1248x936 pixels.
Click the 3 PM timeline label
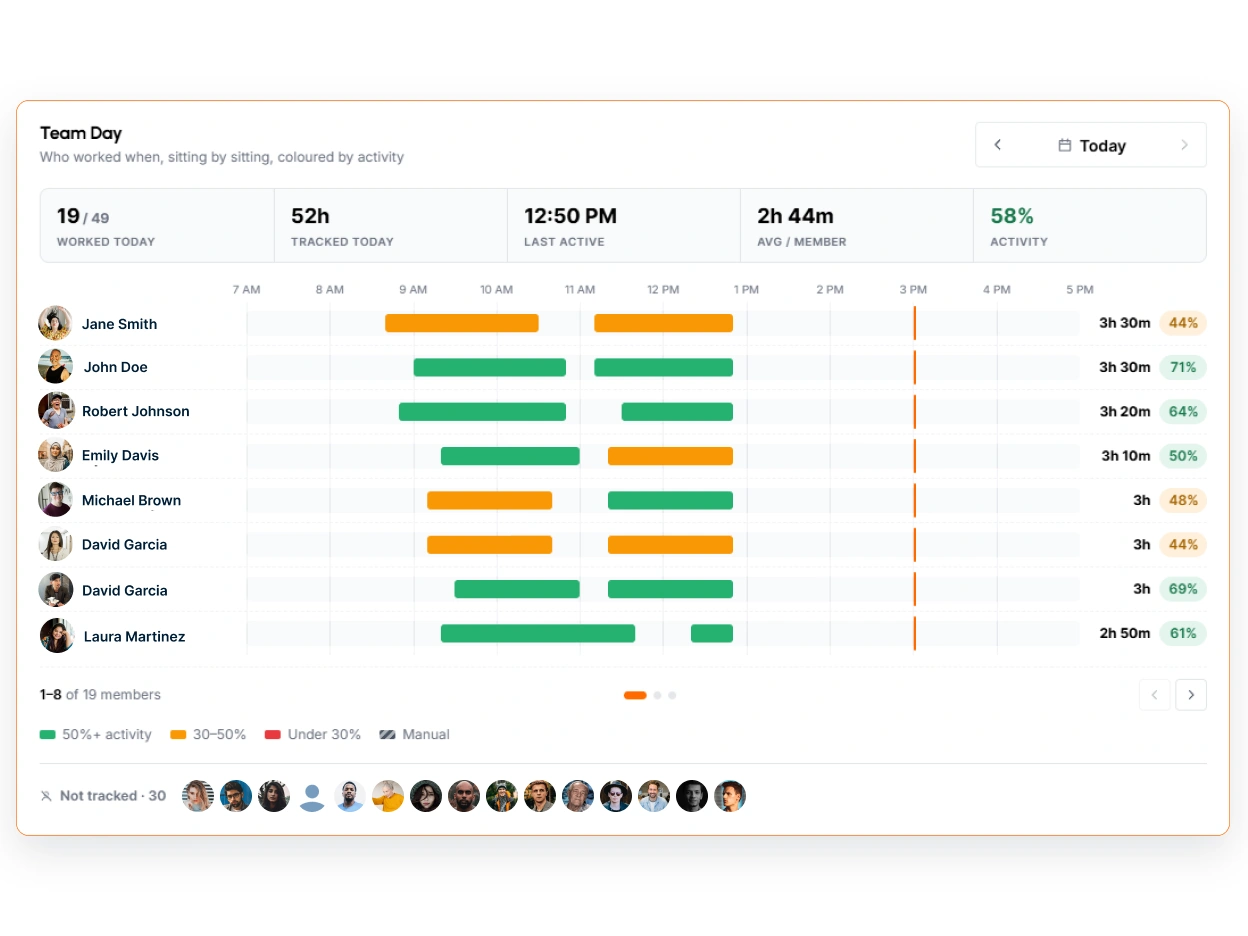tap(913, 290)
